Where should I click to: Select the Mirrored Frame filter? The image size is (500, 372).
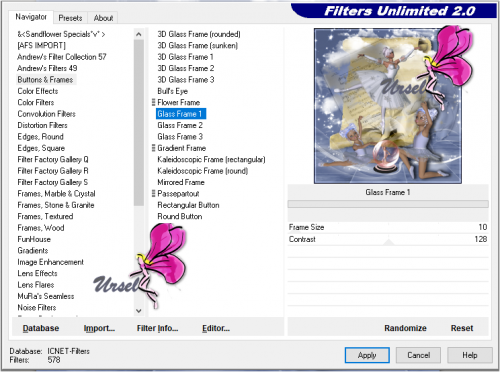181,182
